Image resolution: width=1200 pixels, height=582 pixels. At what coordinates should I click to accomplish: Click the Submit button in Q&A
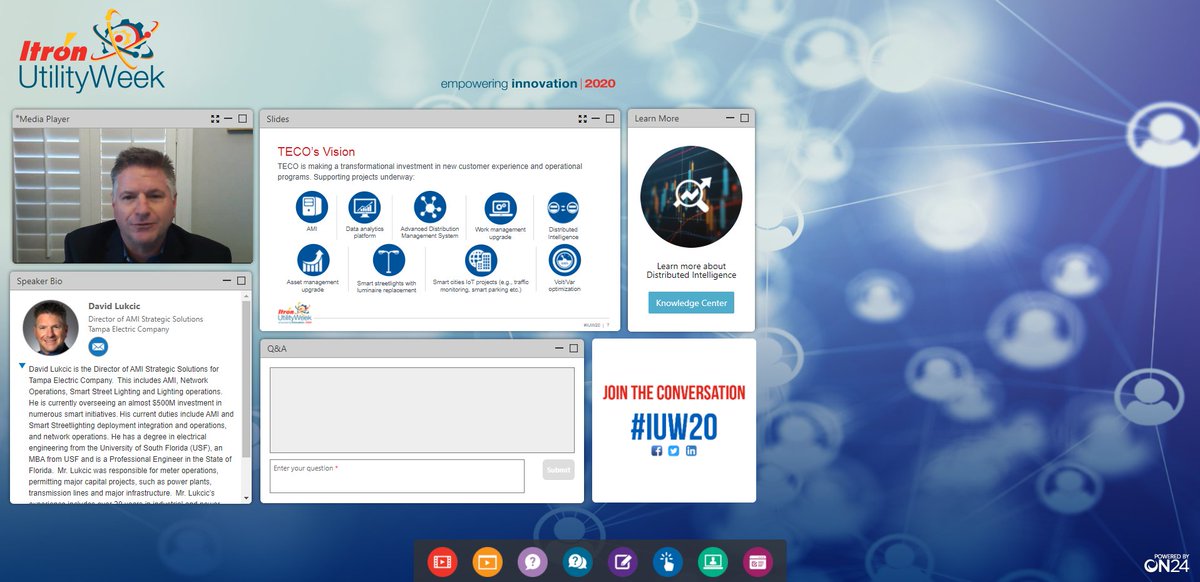click(559, 470)
